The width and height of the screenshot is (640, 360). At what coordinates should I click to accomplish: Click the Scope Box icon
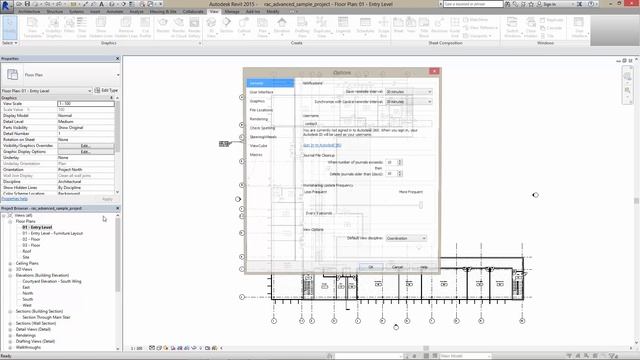click(384, 27)
